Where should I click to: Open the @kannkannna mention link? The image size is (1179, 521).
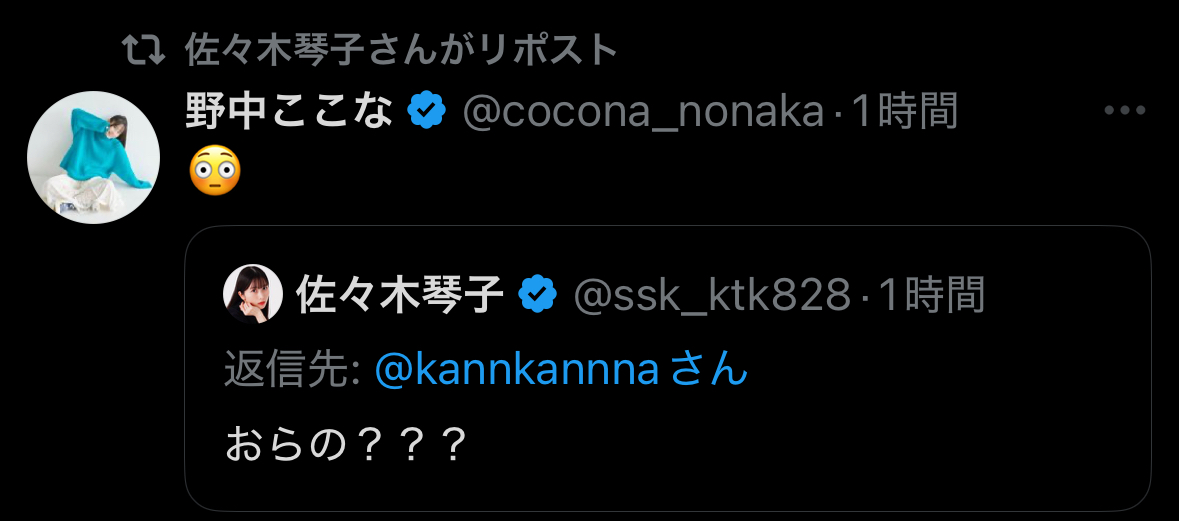[517, 372]
